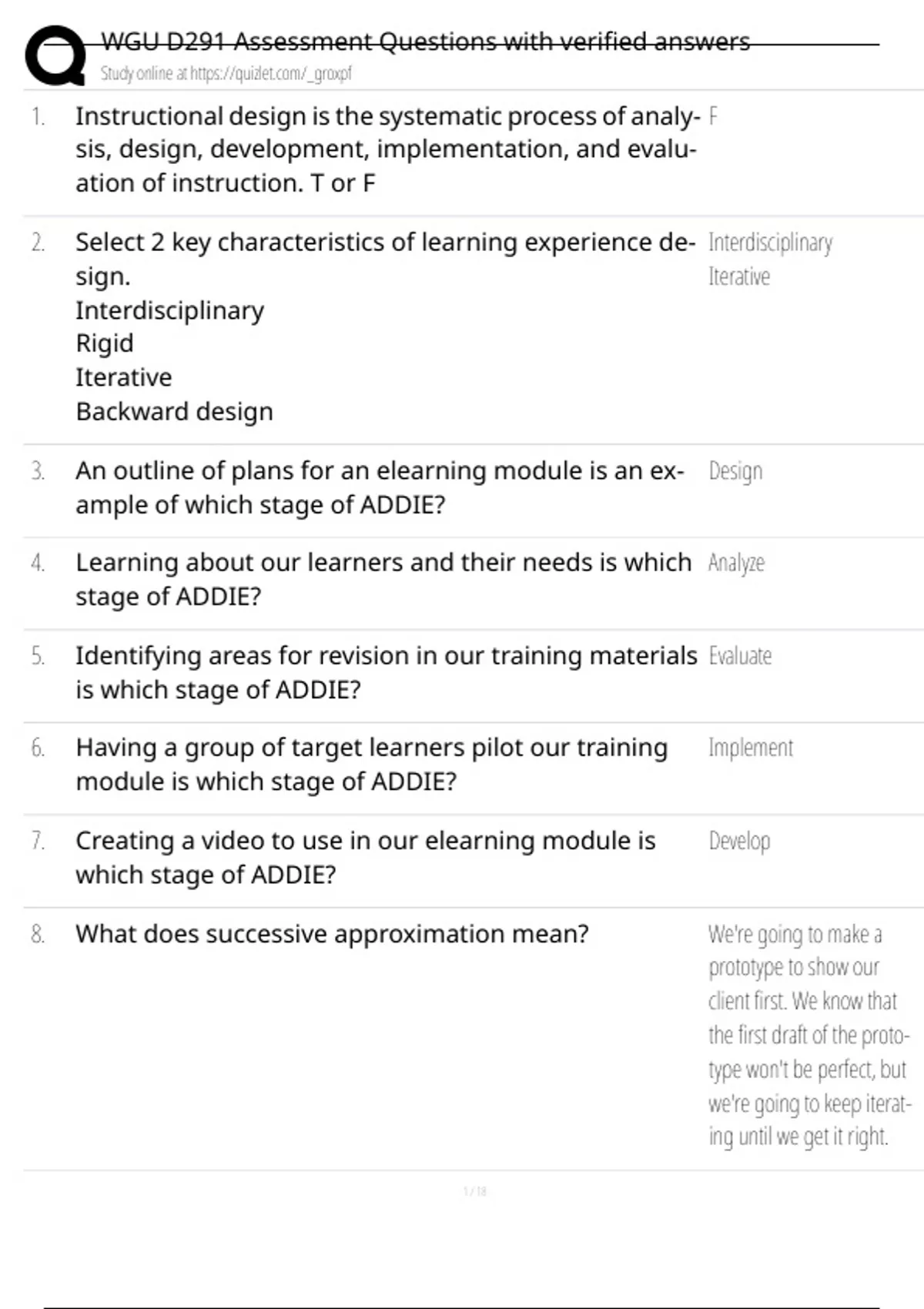This screenshot has width=924, height=1309.
Task: Click question 7 about creating a video
Action: (365, 857)
